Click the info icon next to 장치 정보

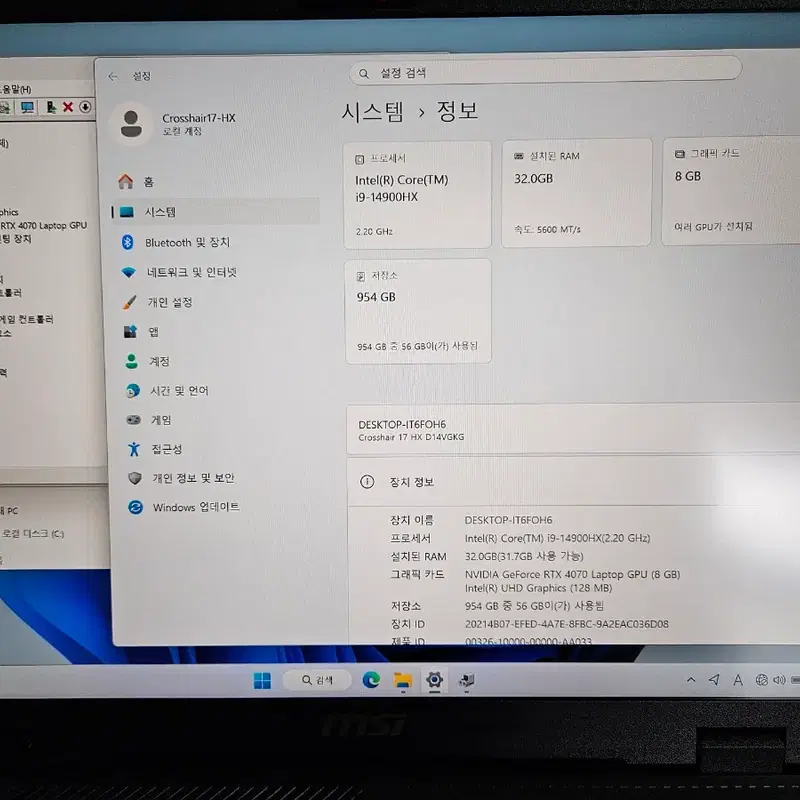[x=367, y=482]
